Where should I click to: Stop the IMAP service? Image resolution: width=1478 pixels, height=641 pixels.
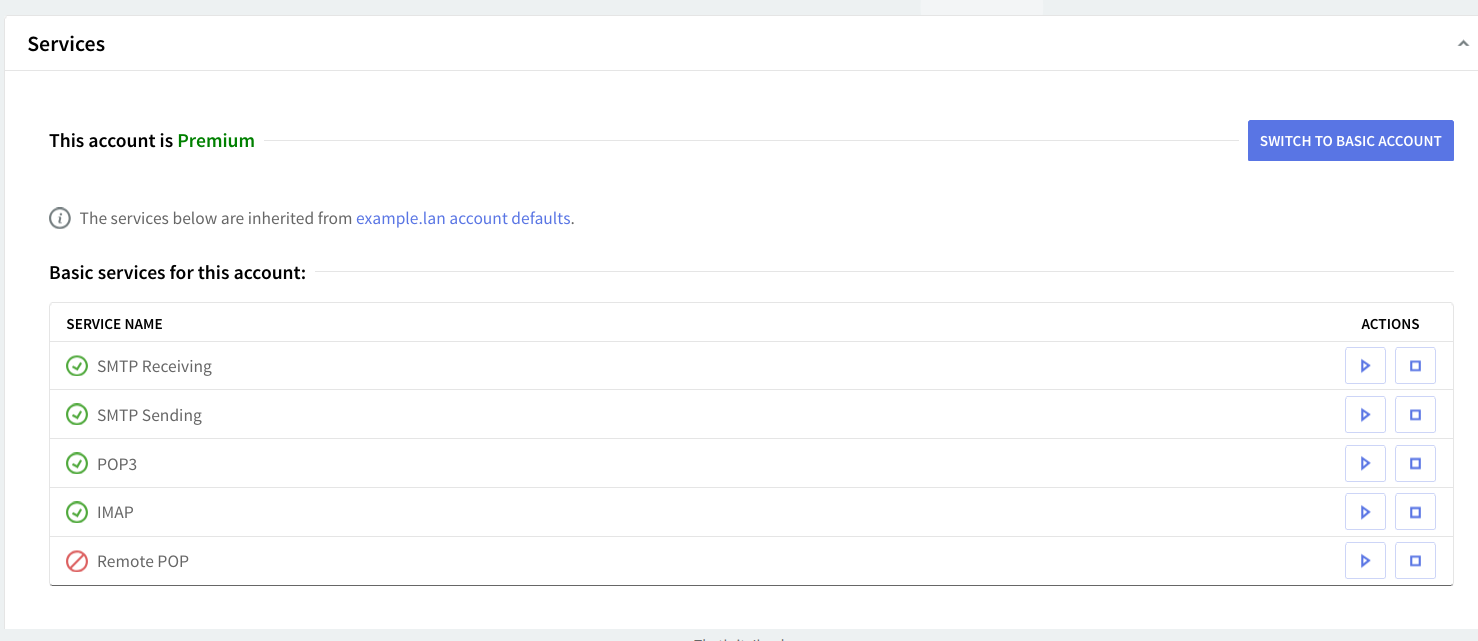pos(1415,512)
